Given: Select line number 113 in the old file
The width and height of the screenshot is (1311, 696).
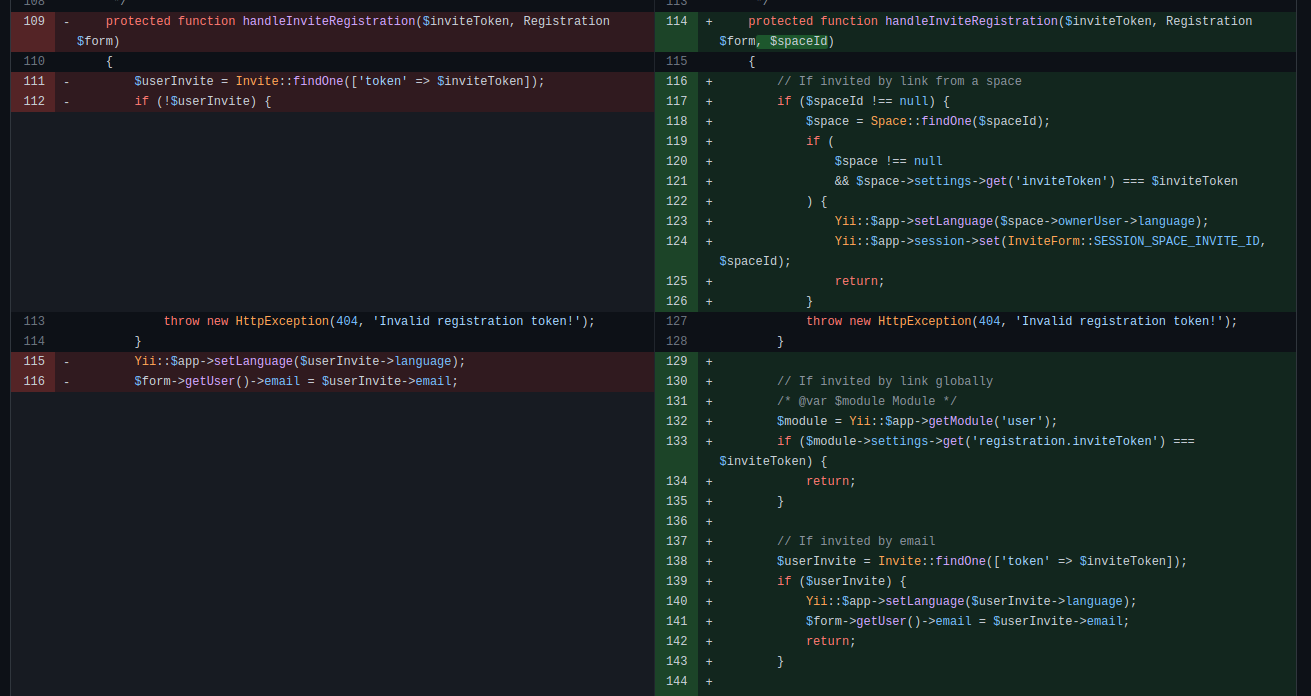Looking at the screenshot, I should pos(33,321).
